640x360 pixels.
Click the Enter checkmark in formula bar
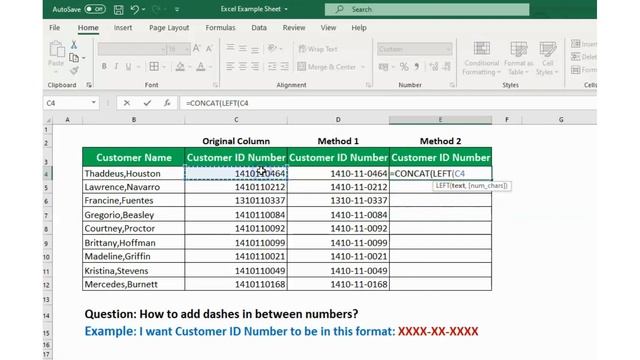point(147,103)
